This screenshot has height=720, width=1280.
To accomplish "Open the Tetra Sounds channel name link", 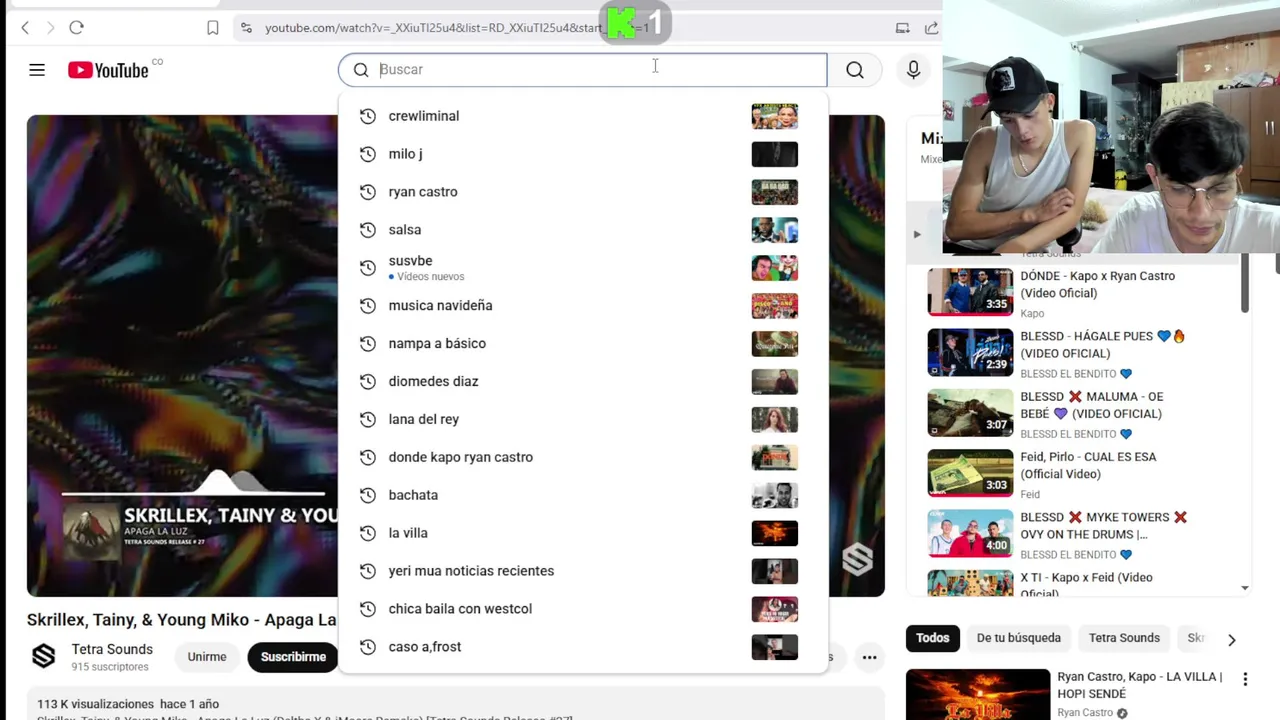I will tap(112, 649).
